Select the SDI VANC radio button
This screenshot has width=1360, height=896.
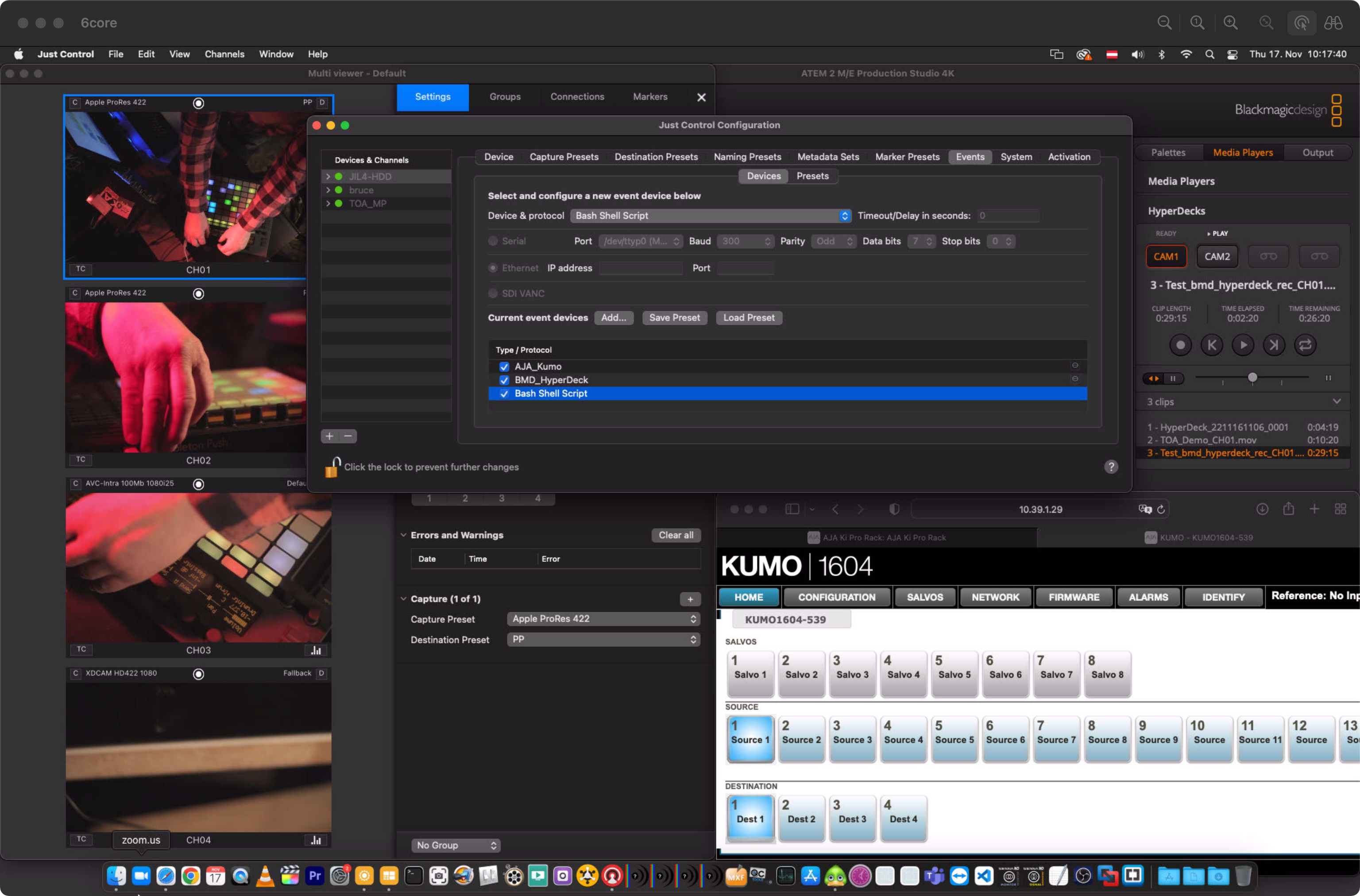(493, 293)
